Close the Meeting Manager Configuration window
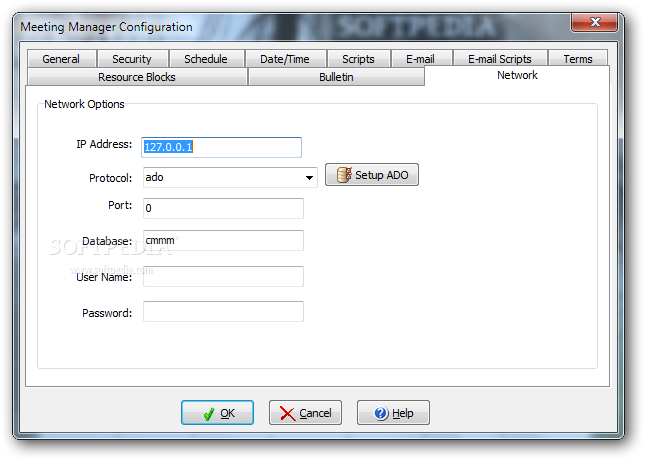The width and height of the screenshot is (645, 460). (594, 22)
